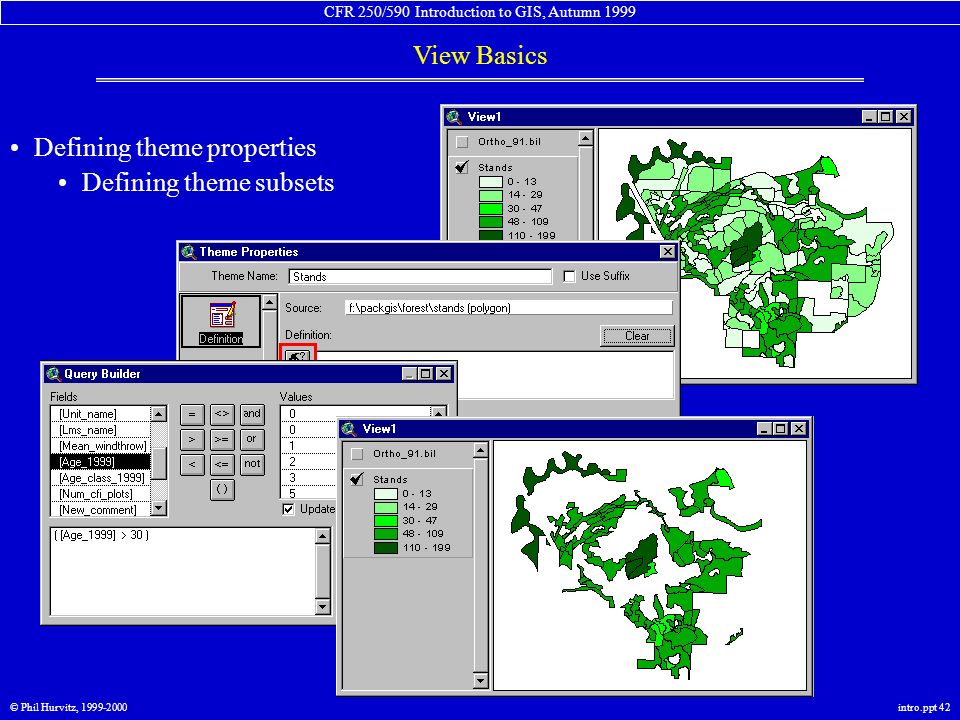Screen dimensions: 960x720
Task: Click the >= operator button
Action: tap(222, 440)
